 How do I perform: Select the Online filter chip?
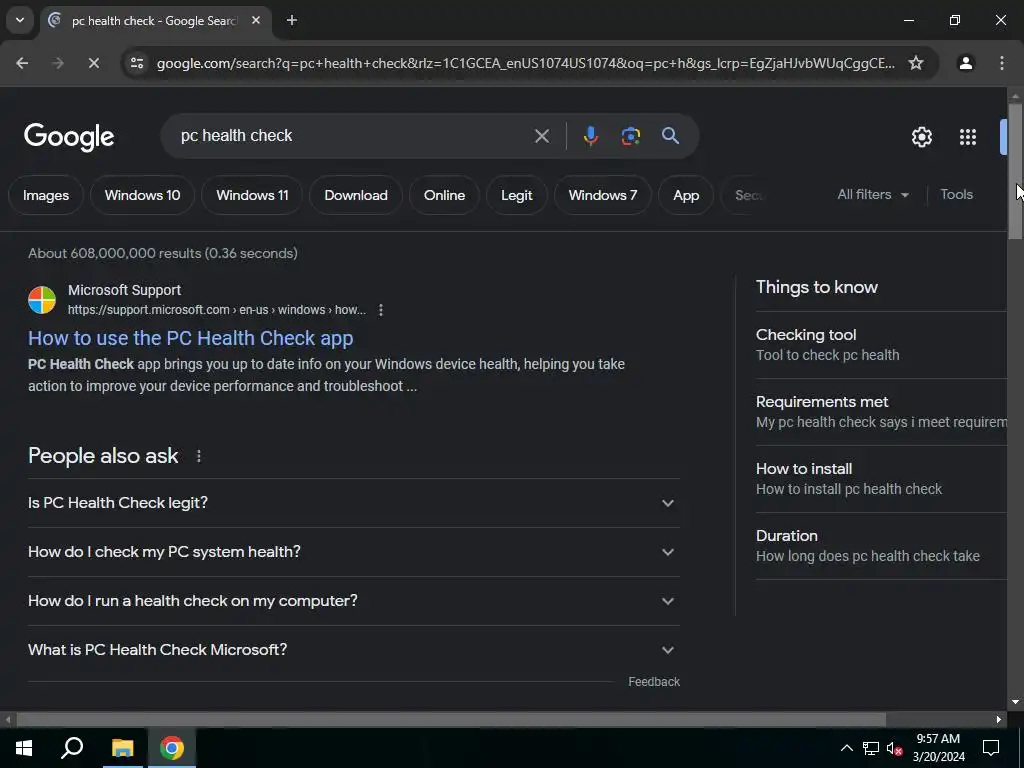(444, 195)
